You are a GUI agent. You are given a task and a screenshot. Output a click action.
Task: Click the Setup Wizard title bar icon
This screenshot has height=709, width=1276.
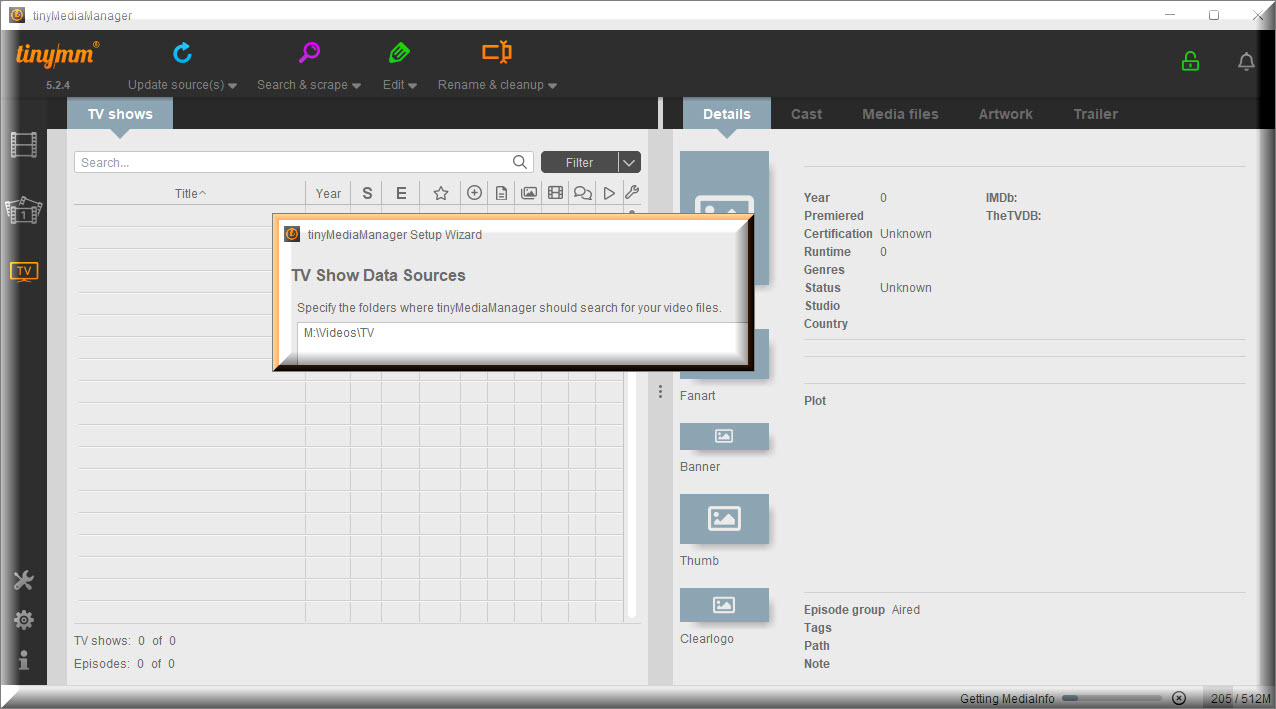click(x=292, y=234)
